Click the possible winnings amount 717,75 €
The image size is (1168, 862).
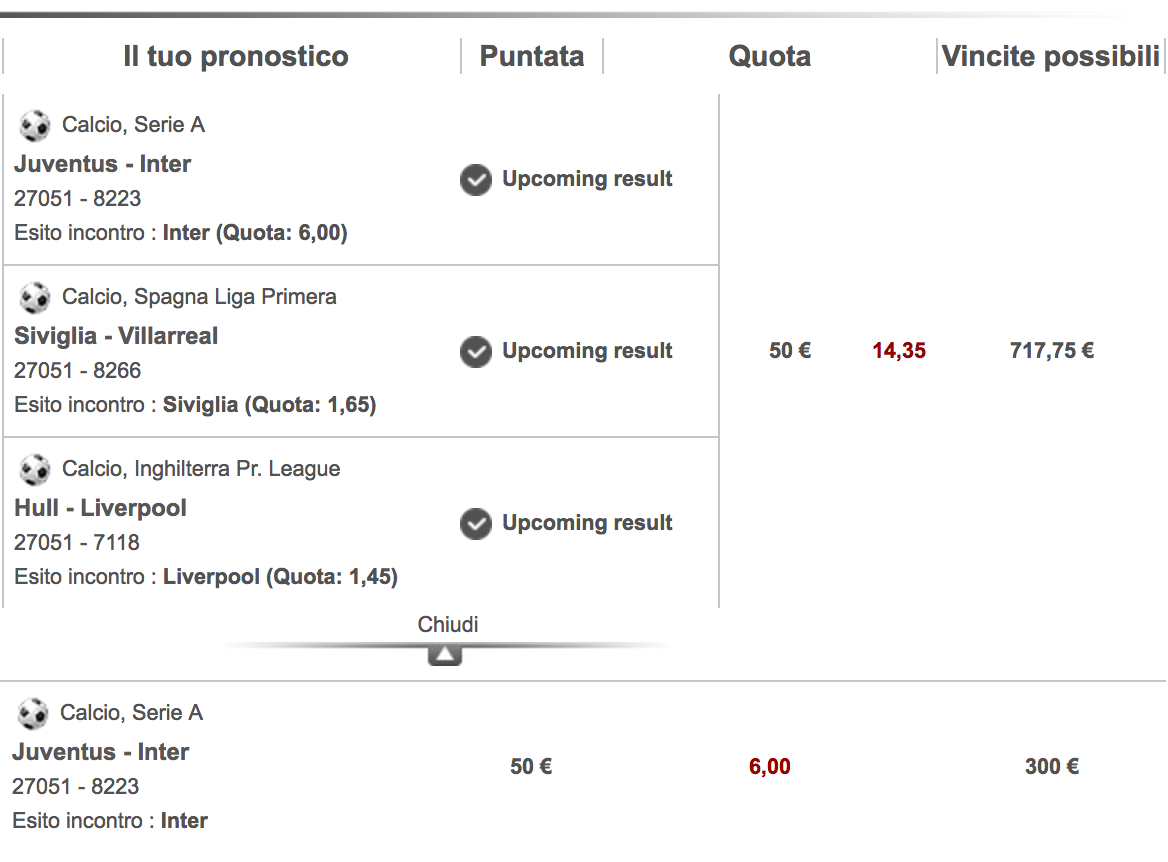click(x=1052, y=351)
